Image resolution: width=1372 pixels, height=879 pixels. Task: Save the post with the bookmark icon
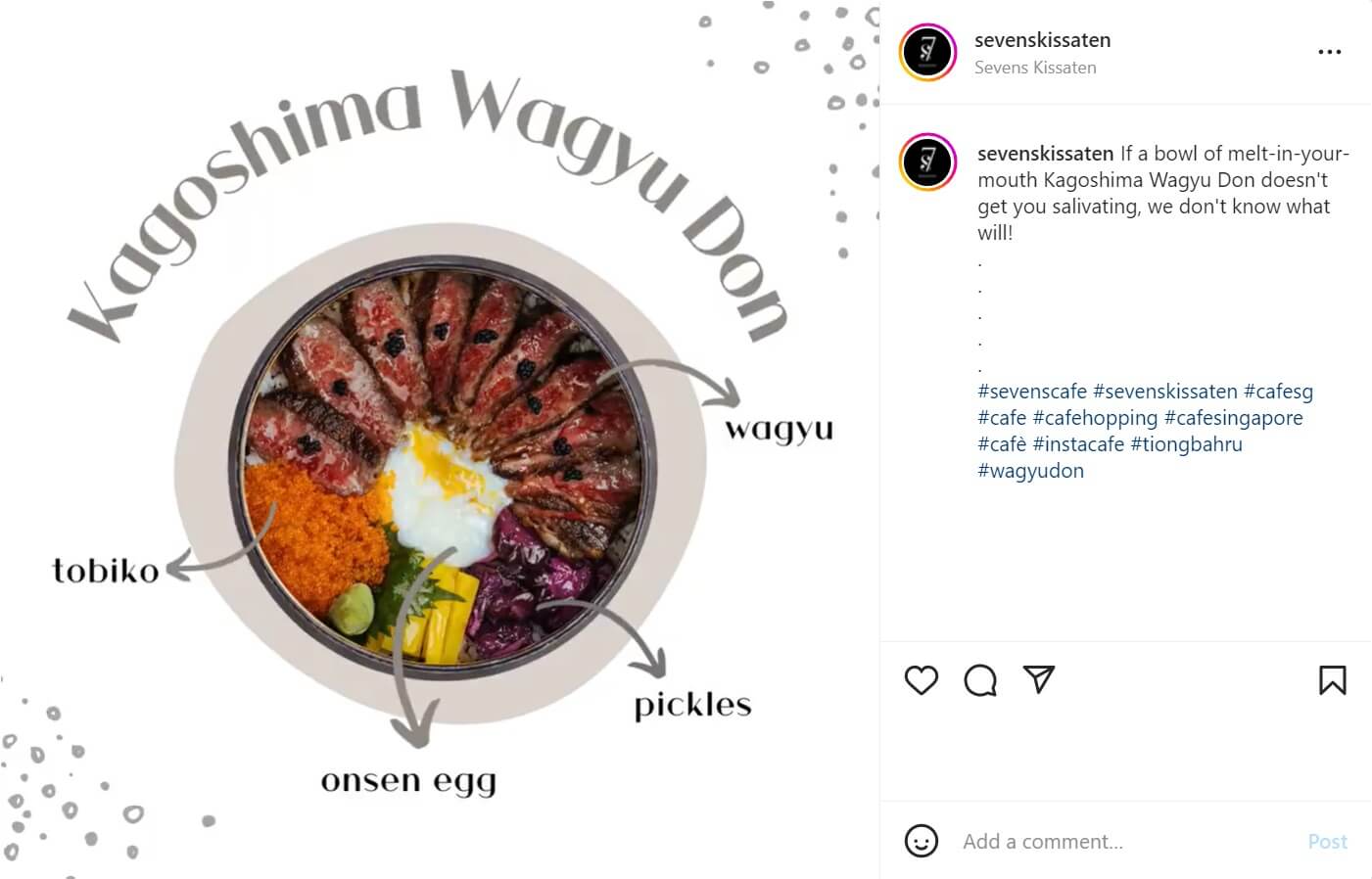pyautogui.click(x=1332, y=680)
